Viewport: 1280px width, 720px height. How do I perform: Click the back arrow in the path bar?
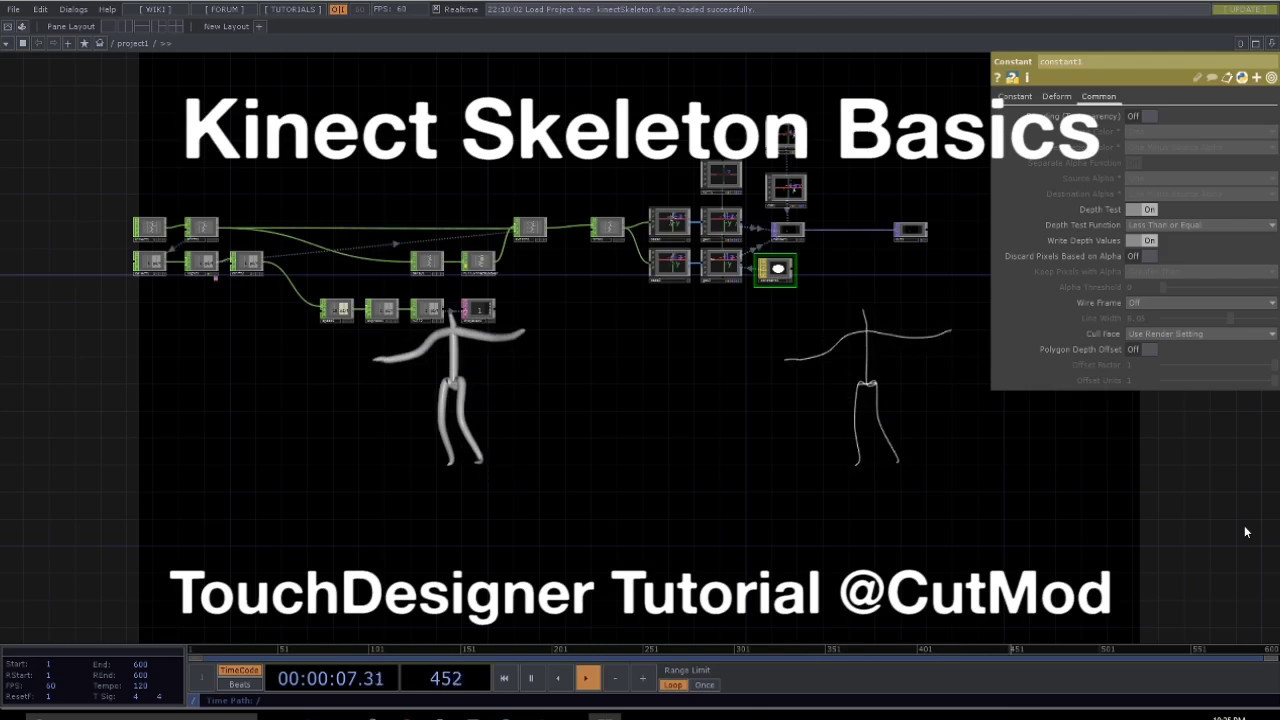pyautogui.click(x=38, y=43)
